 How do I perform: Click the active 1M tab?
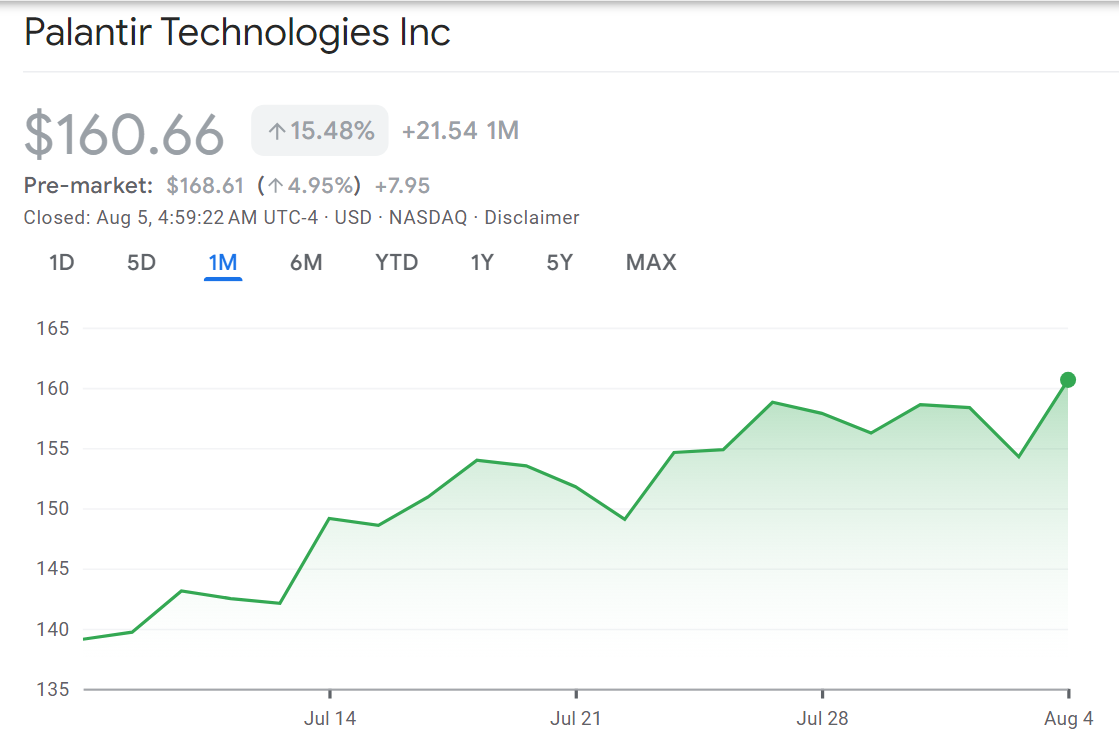tap(223, 262)
